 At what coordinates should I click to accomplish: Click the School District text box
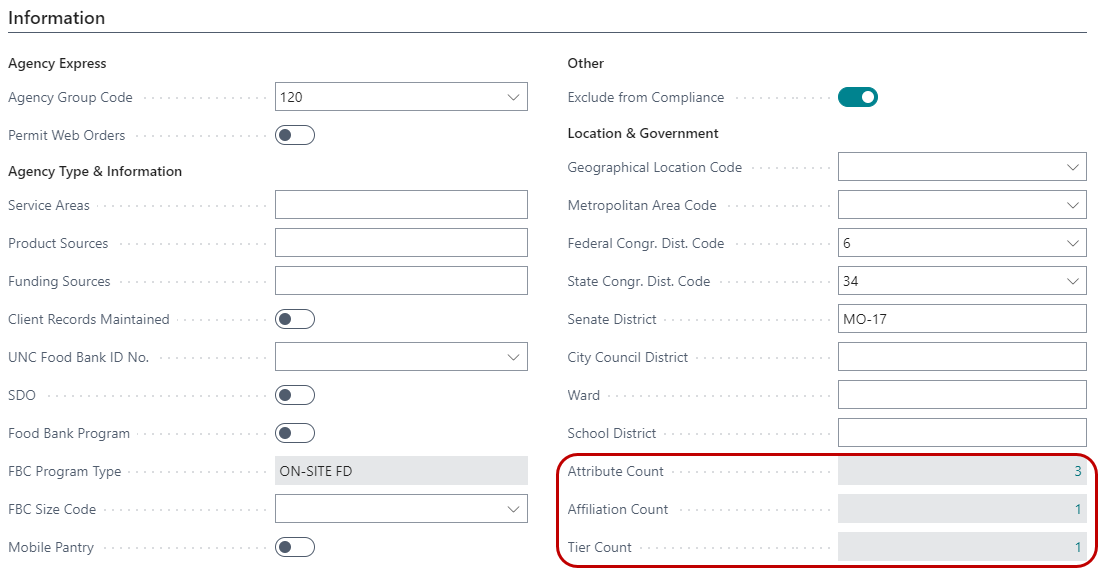(962, 433)
